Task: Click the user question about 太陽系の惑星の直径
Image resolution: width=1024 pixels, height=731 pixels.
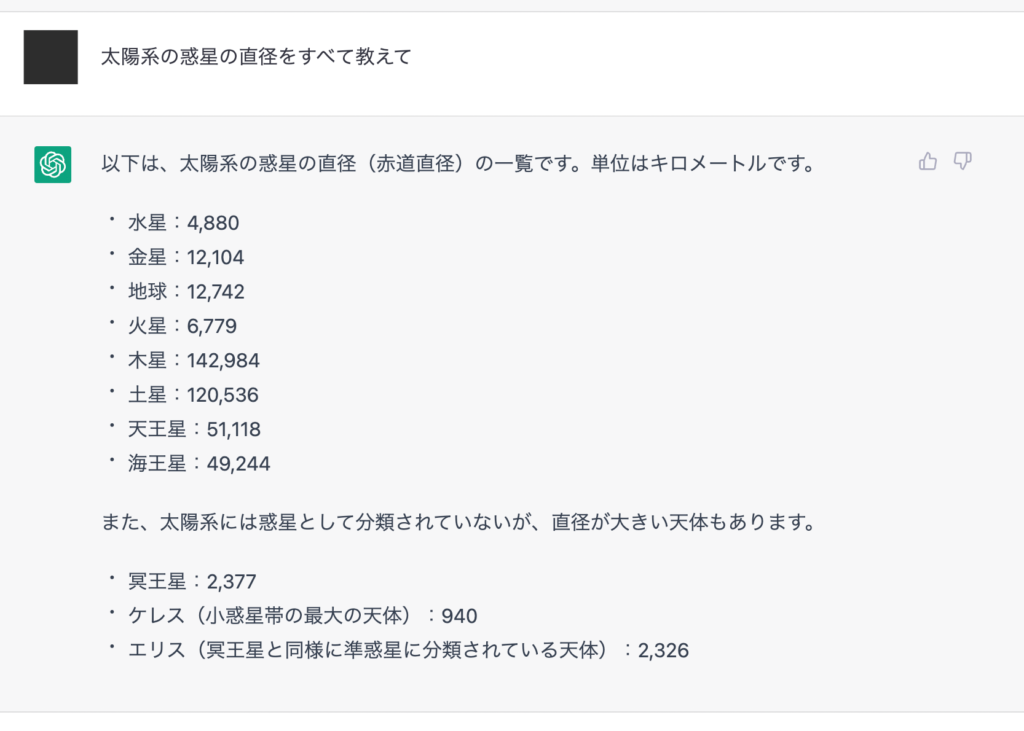Action: (x=256, y=57)
